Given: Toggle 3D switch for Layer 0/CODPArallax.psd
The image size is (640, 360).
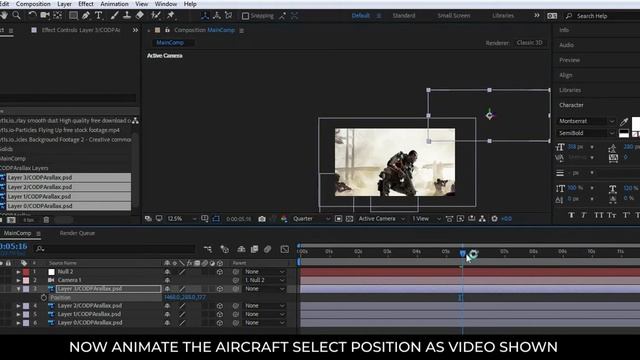Looking at the screenshot, I should click(220, 323).
